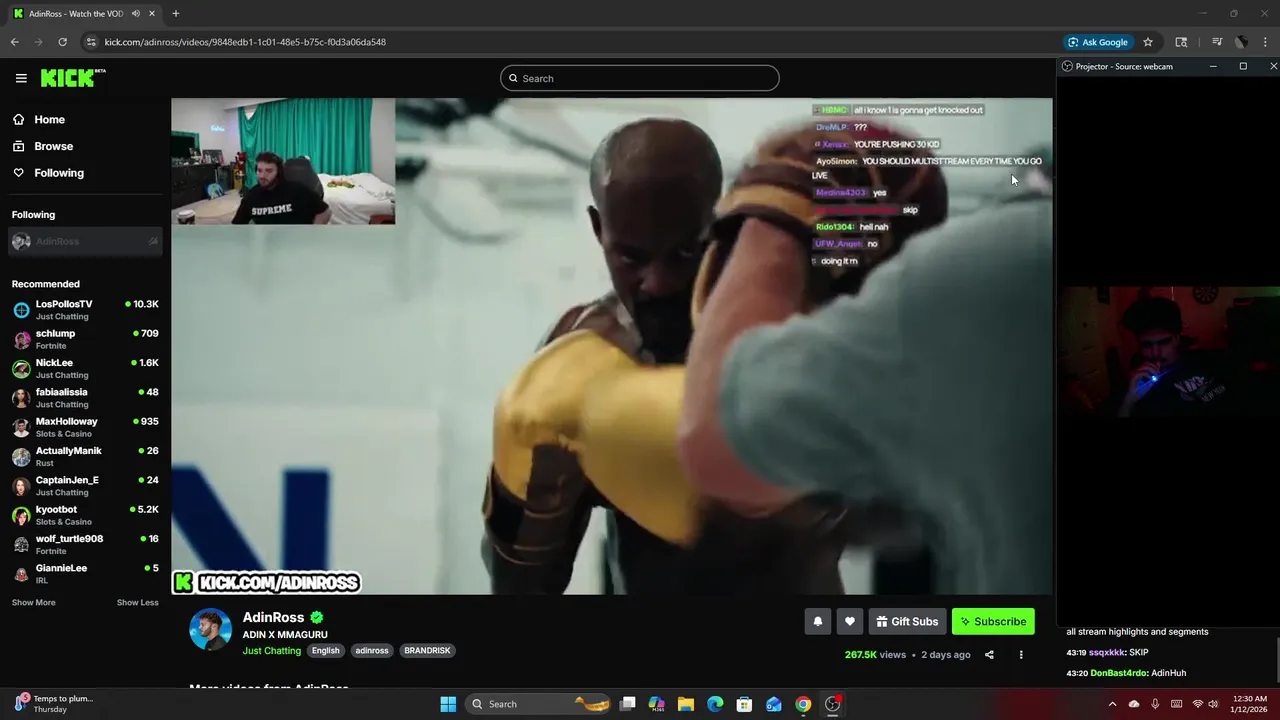Reload the browser page

62,42
